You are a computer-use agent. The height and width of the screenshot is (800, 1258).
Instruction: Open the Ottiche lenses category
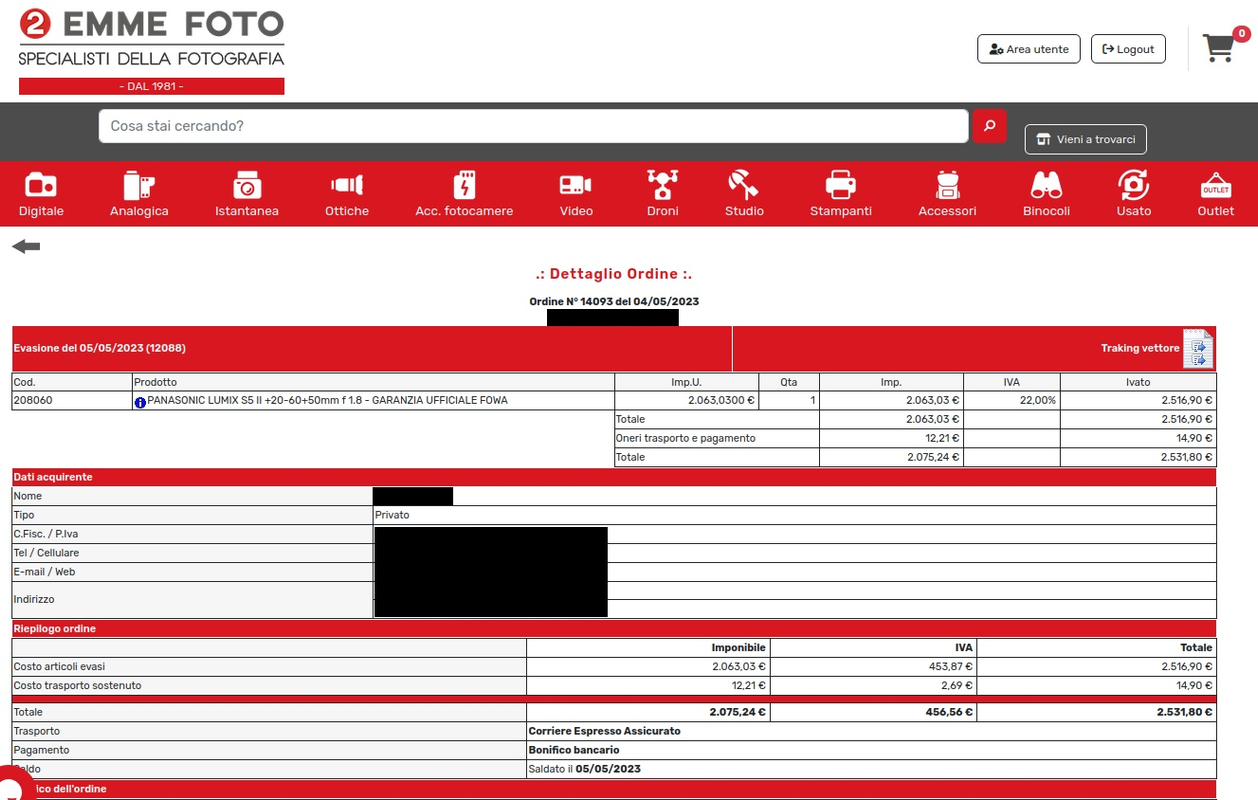click(347, 194)
